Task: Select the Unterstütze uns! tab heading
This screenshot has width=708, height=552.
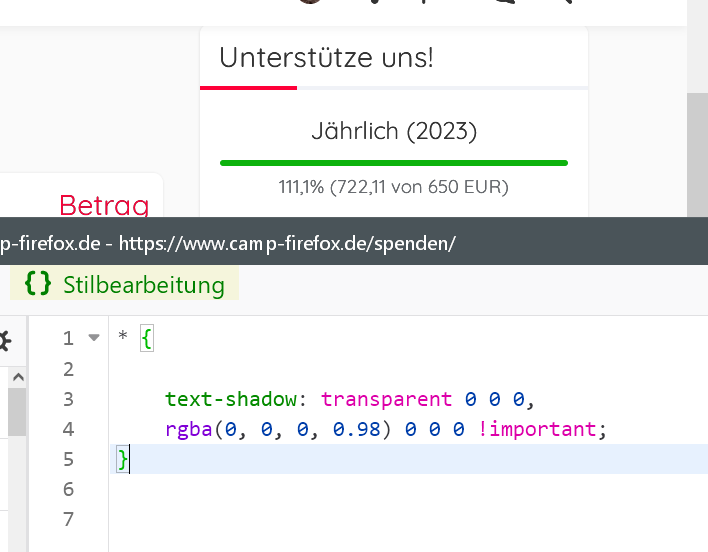Action: click(326, 57)
